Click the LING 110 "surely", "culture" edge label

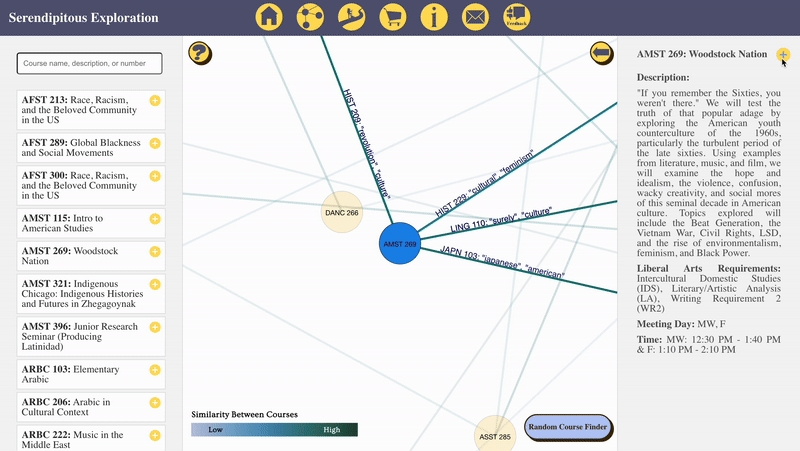(x=501, y=219)
